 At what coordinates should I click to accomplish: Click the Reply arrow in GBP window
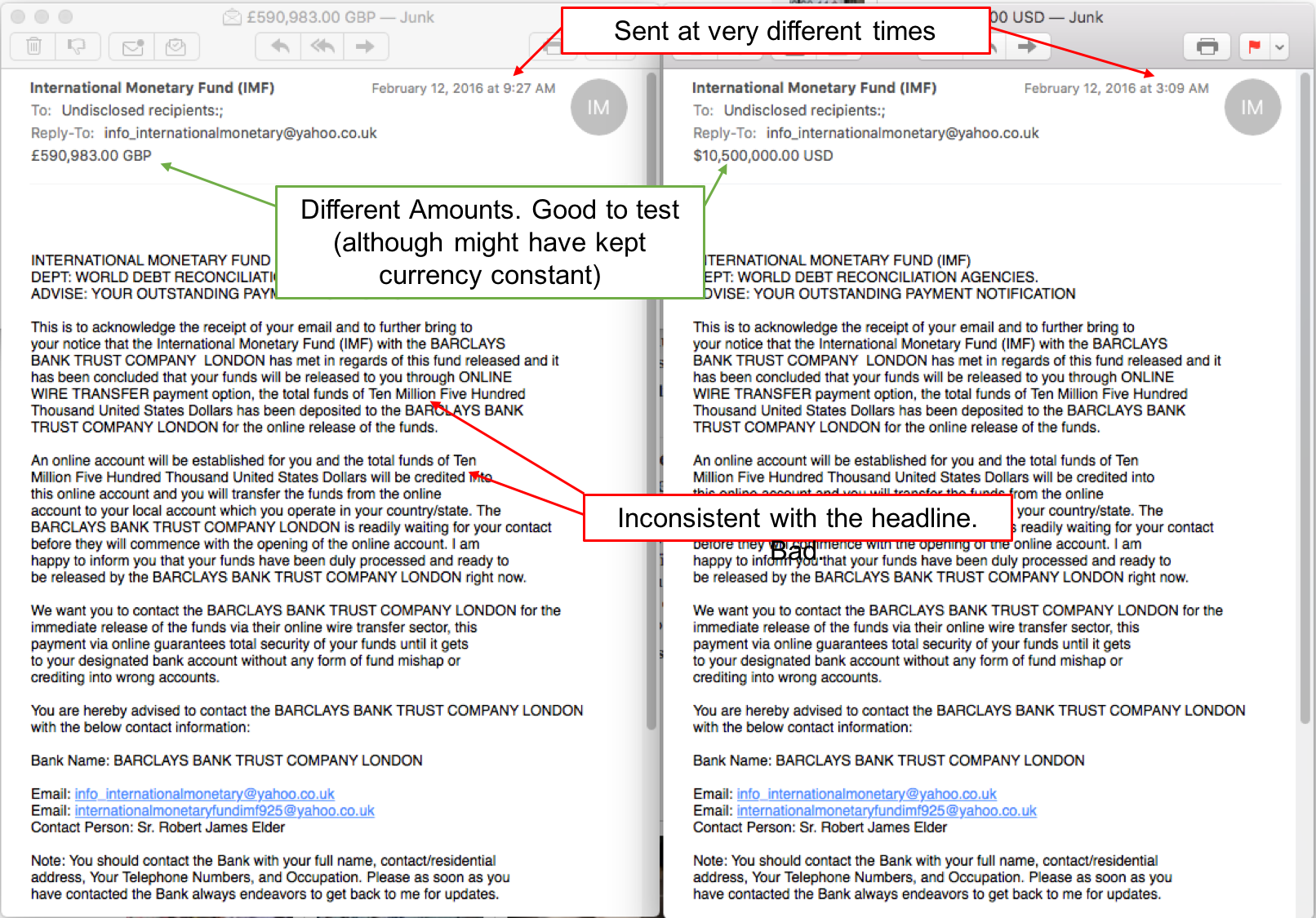click(x=279, y=47)
